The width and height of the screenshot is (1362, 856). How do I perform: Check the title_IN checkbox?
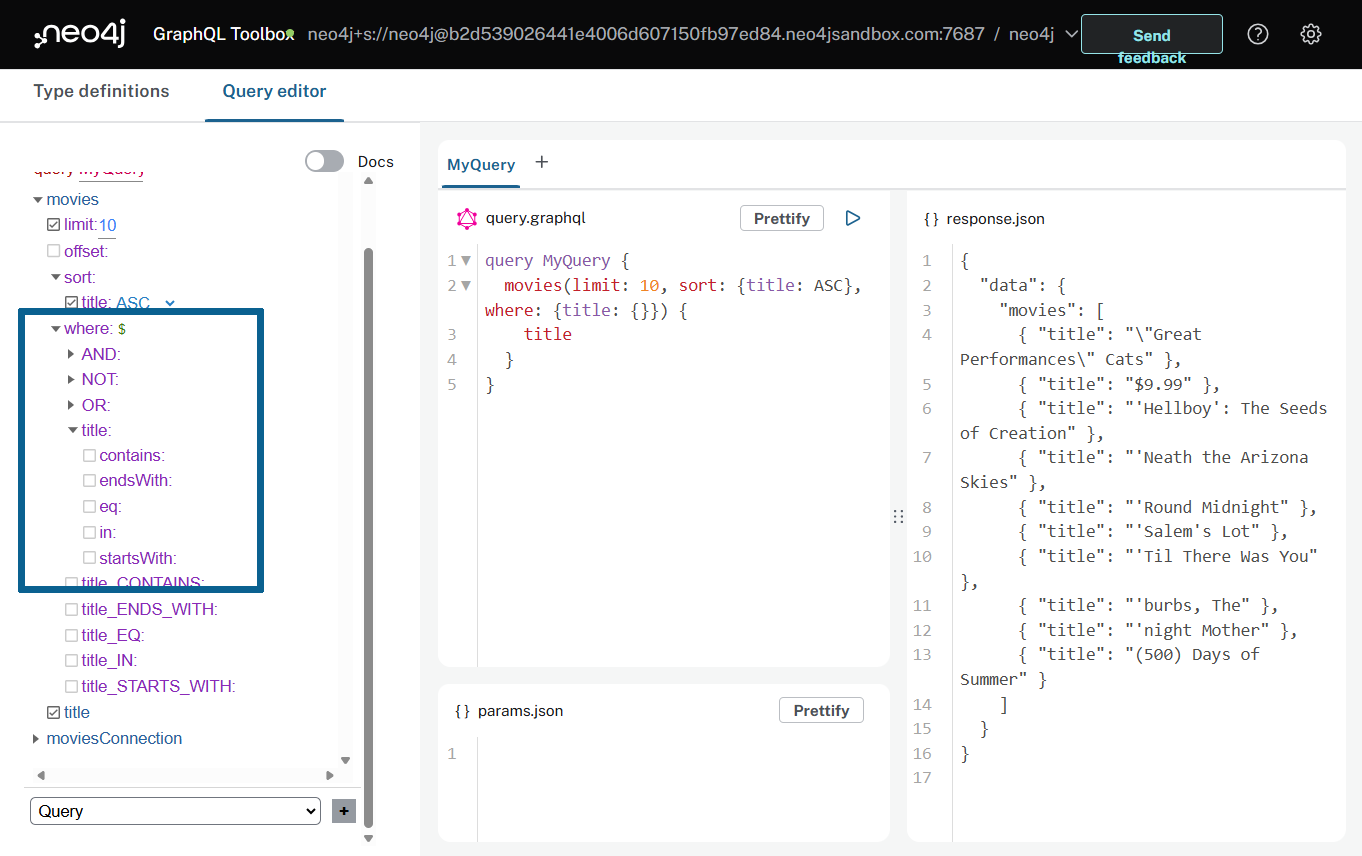(x=72, y=661)
